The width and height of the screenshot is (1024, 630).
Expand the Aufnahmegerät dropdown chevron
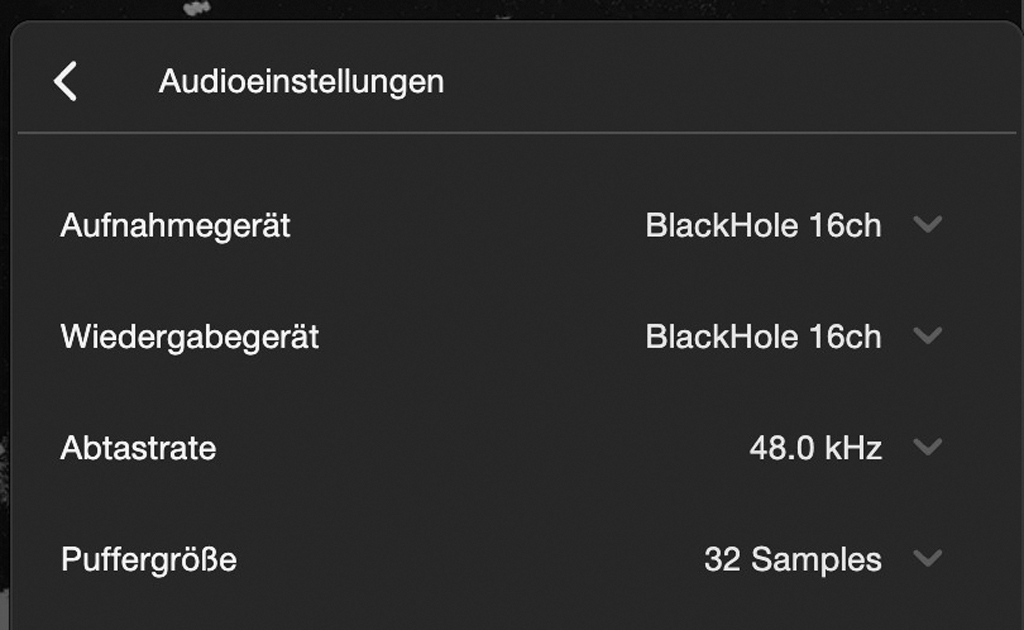(928, 225)
